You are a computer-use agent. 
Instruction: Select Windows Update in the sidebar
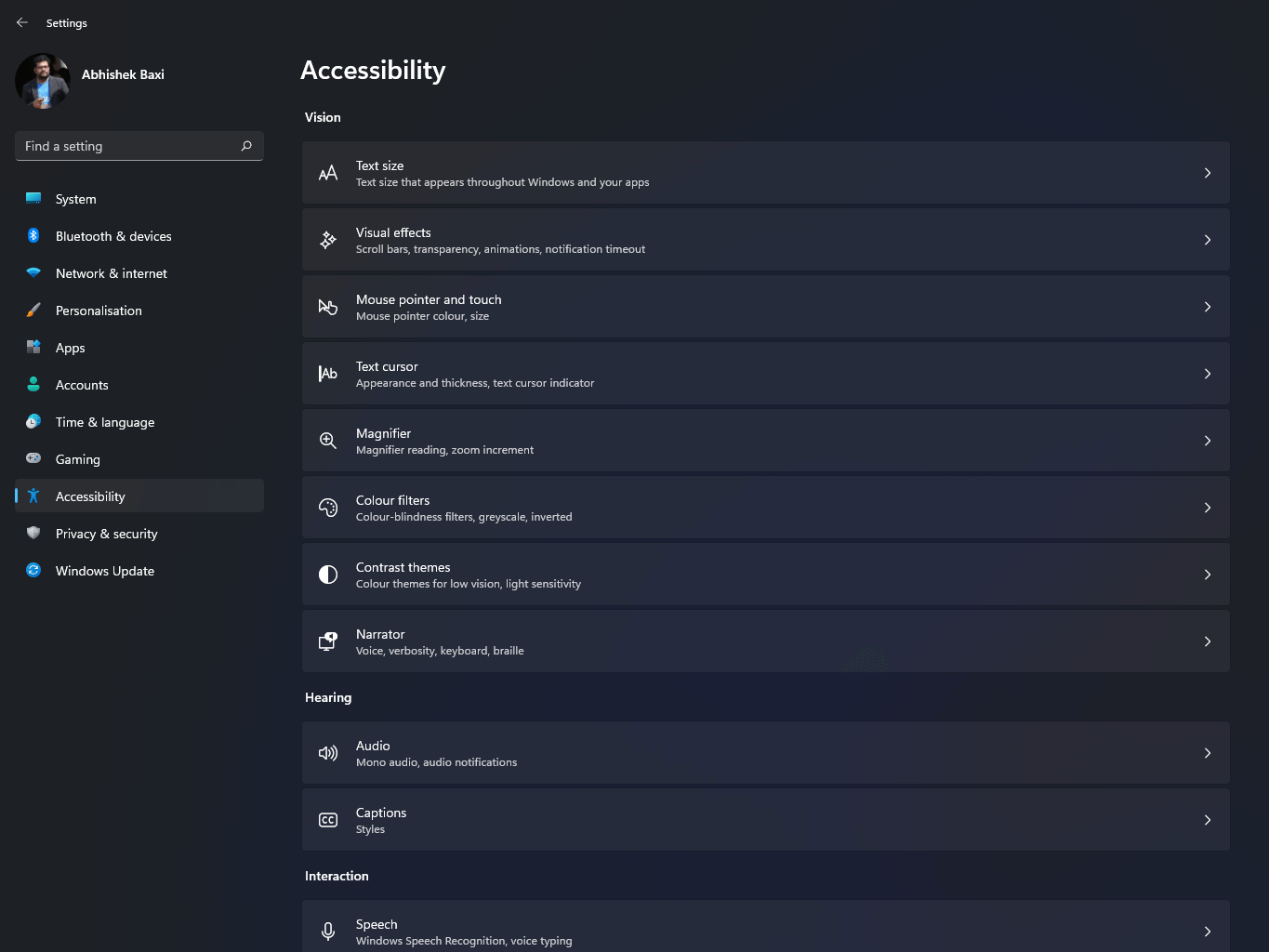click(x=104, y=571)
